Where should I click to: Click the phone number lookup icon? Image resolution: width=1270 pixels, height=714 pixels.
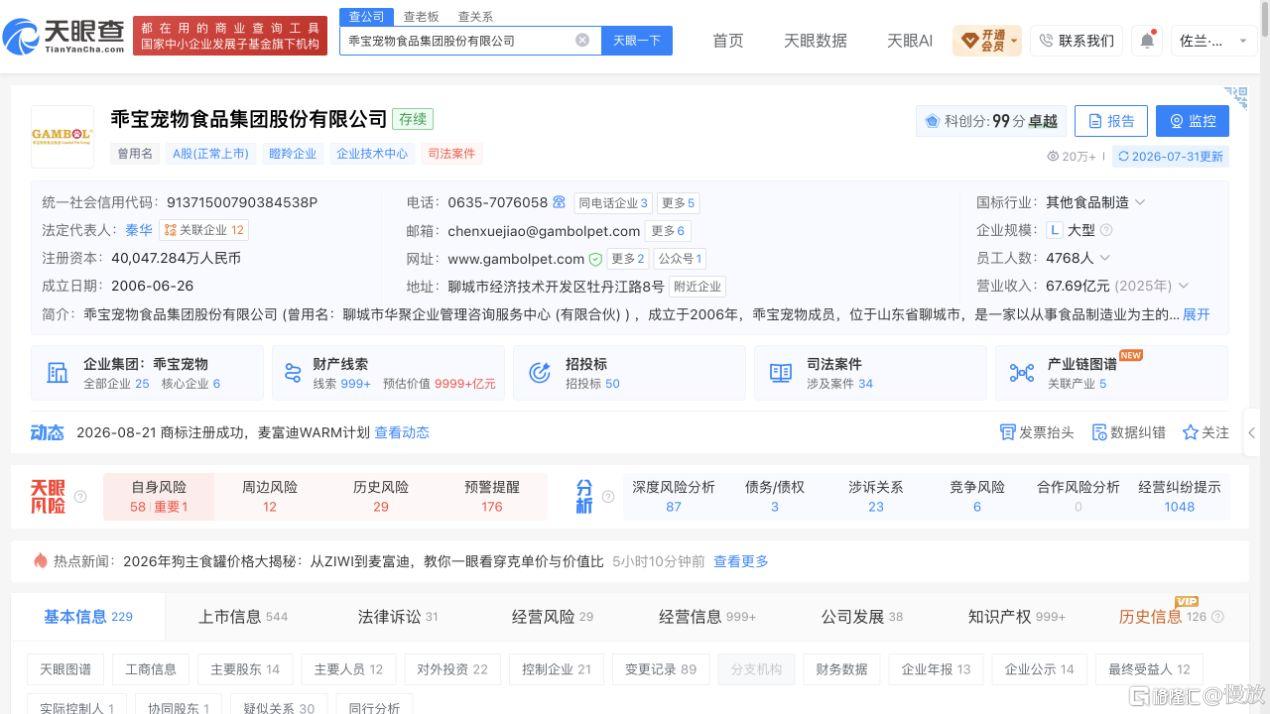pyautogui.click(x=559, y=202)
